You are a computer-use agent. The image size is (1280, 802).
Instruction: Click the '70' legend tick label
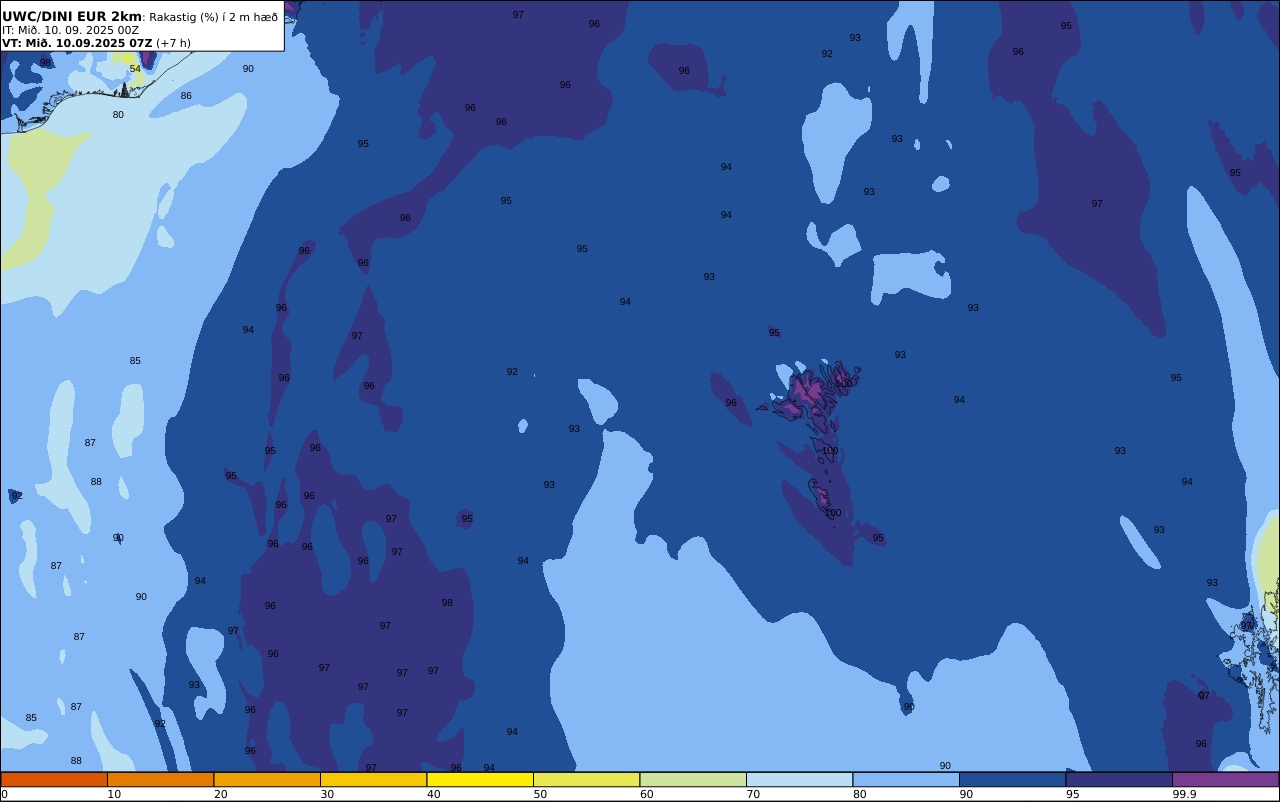pos(753,794)
